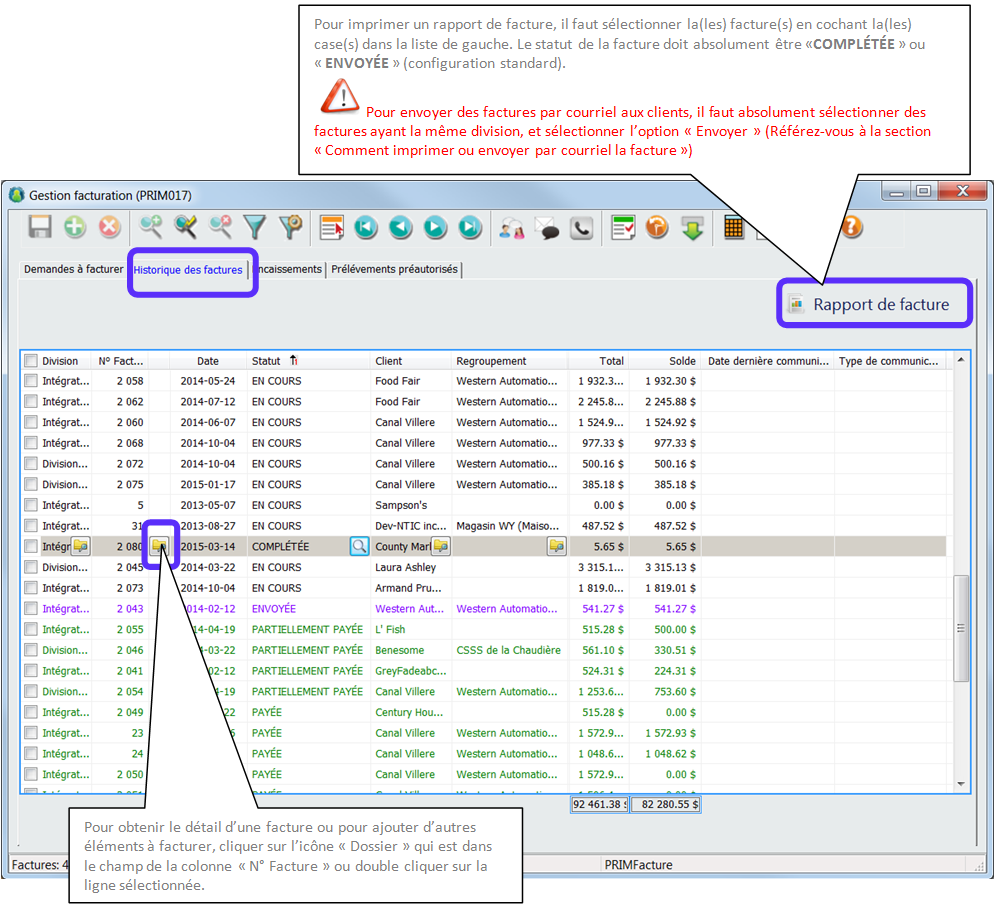This screenshot has width=995, height=907.
Task: Switch to Demandes à facturer tab
Action: (x=73, y=270)
